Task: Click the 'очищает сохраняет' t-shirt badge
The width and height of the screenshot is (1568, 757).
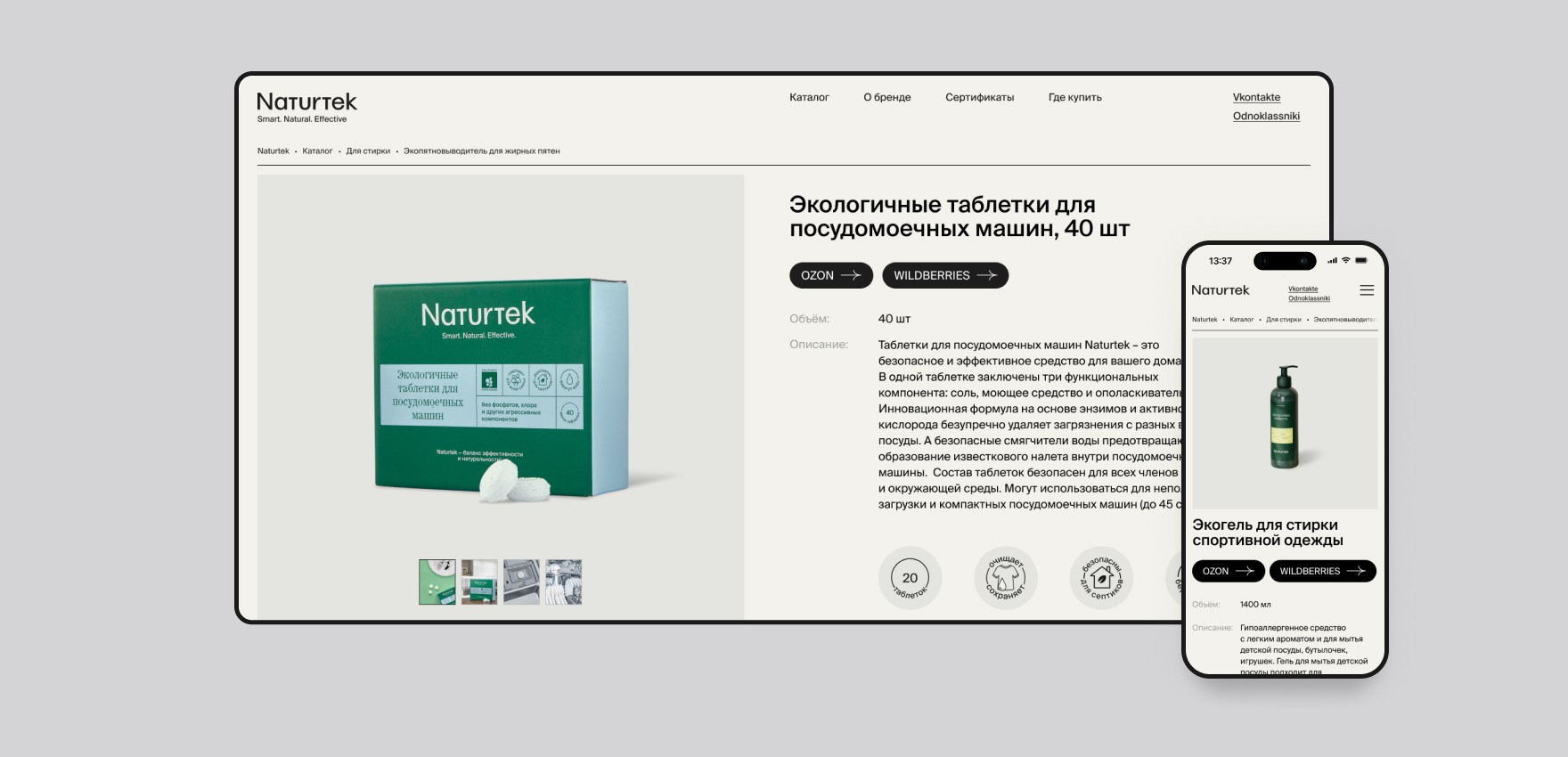Action: pyautogui.click(x=1006, y=578)
